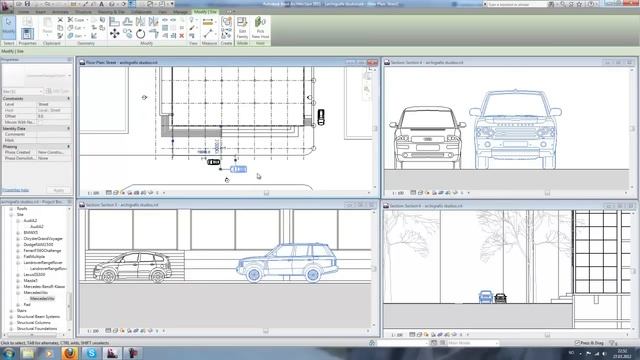Open the Windows Media Player taskbar icon

click(49, 353)
